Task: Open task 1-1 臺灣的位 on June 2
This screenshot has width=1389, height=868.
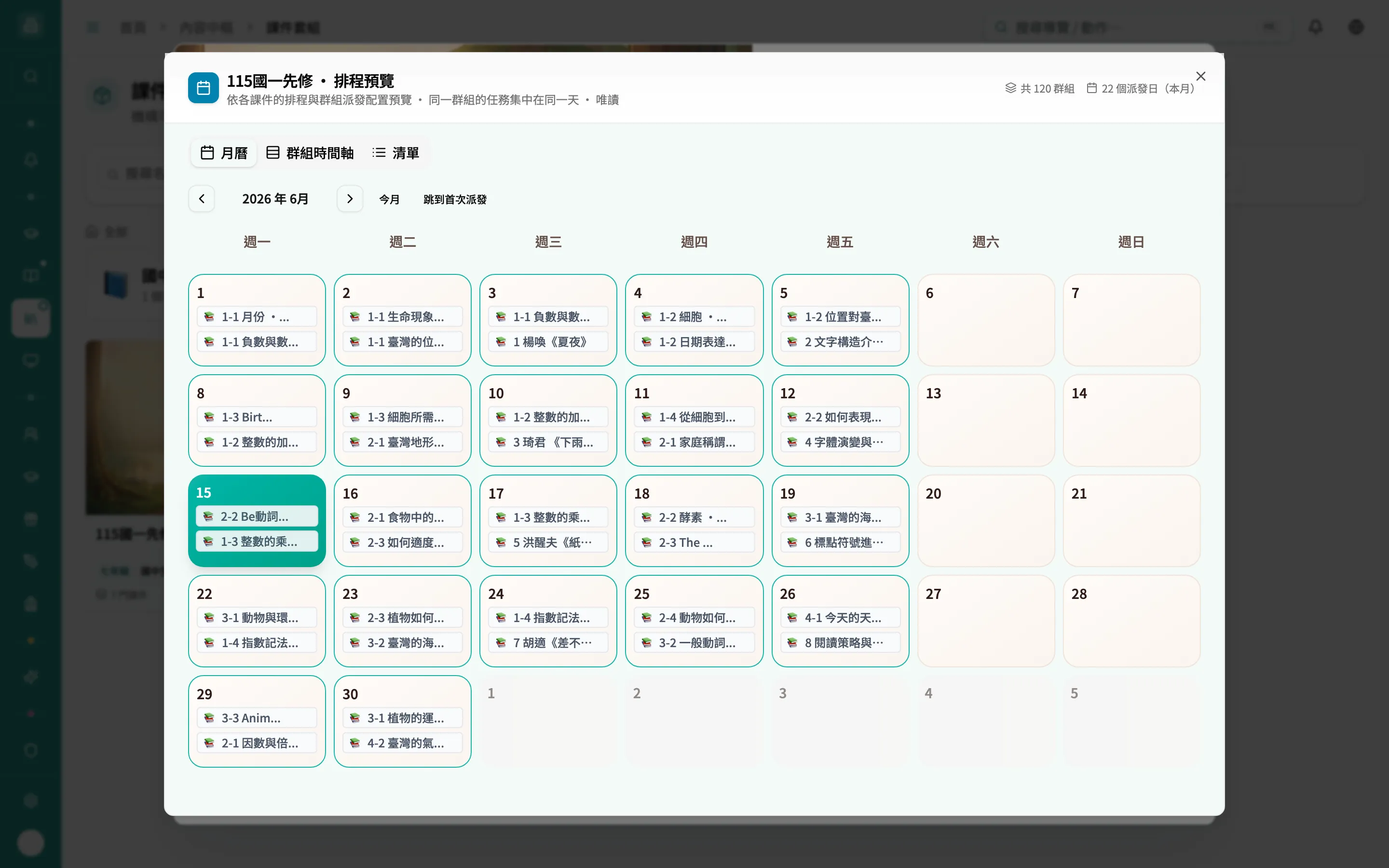Action: pyautogui.click(x=402, y=341)
